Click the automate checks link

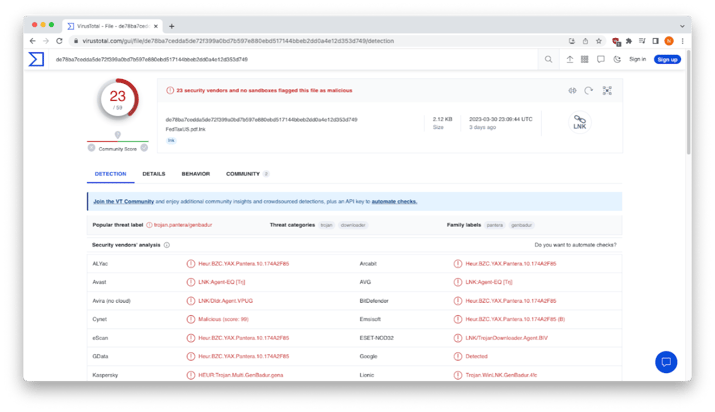click(394, 202)
